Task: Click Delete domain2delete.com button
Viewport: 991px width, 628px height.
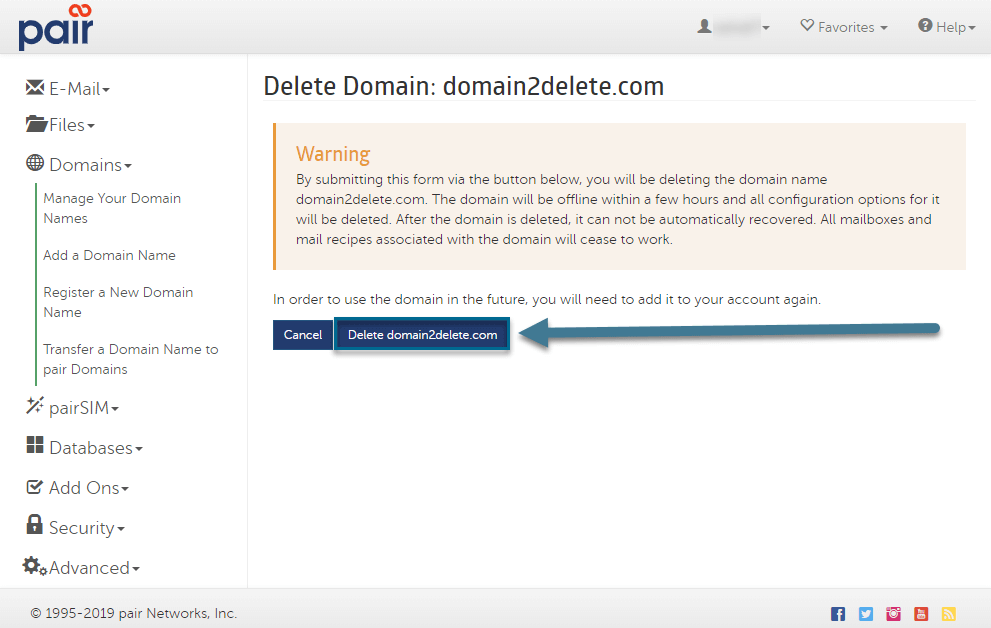Action: pos(422,335)
